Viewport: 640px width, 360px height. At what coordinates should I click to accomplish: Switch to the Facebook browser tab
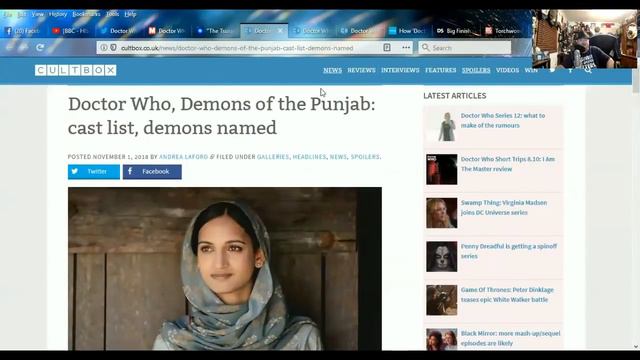point(23,31)
